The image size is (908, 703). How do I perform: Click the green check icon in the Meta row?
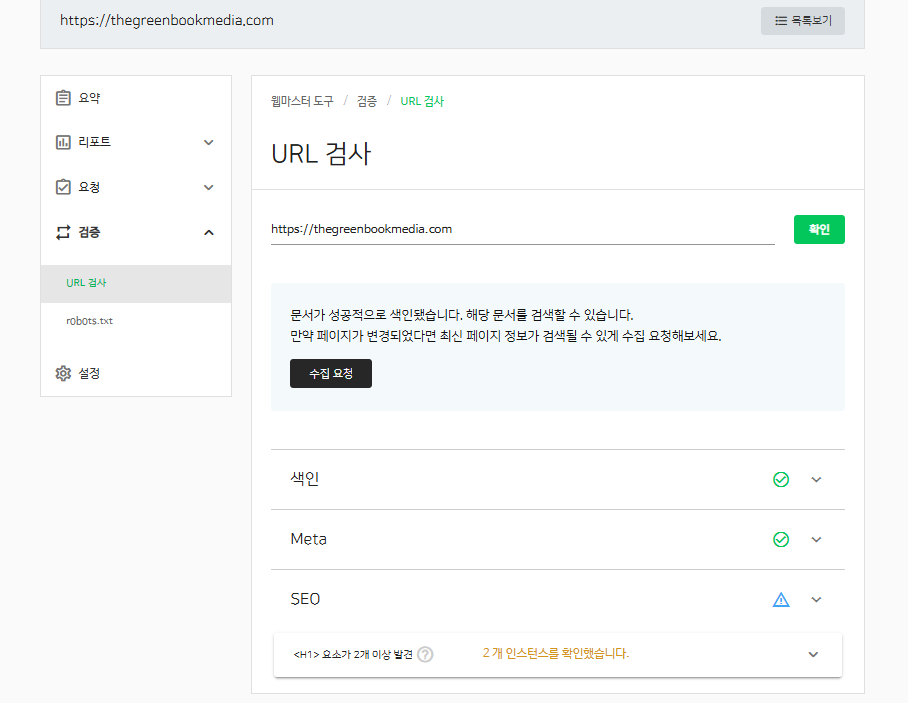pos(781,540)
